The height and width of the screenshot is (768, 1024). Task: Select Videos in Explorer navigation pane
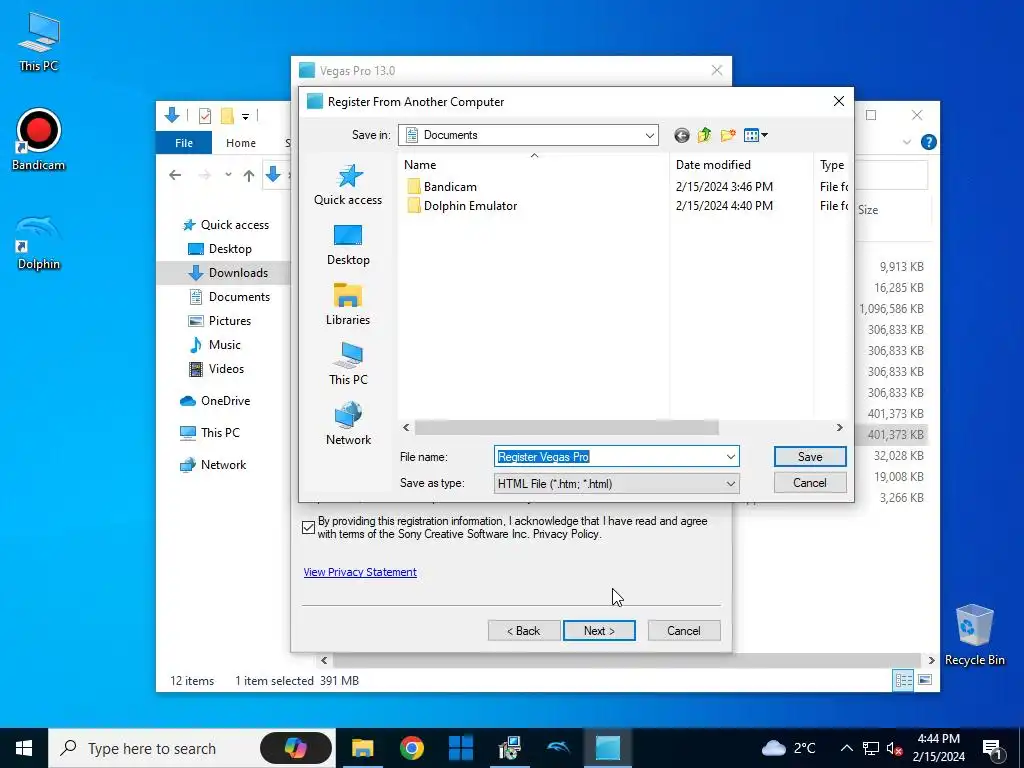click(216, 369)
